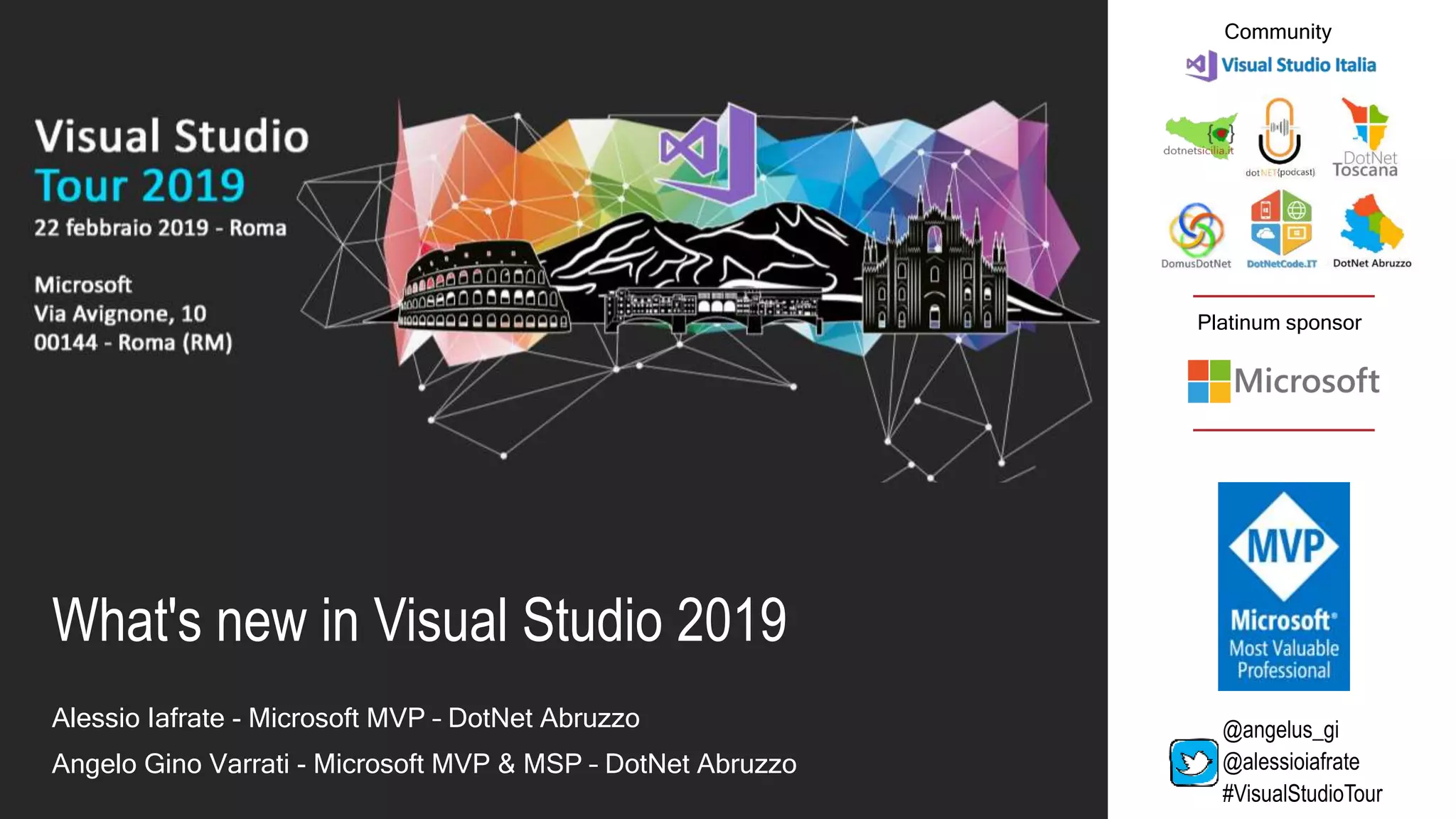1456x819 pixels.
Task: Click the '22 febbraio 2019 - Roma' date
Action: coord(160,228)
